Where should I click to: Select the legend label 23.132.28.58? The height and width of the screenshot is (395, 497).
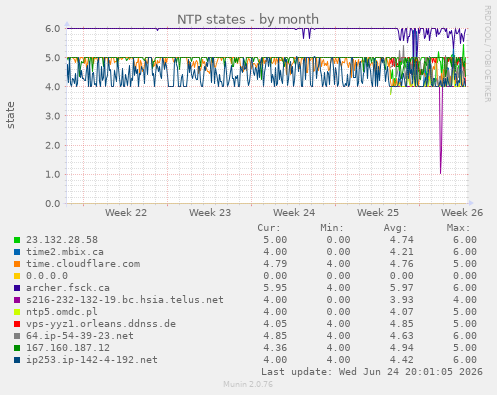point(62,240)
